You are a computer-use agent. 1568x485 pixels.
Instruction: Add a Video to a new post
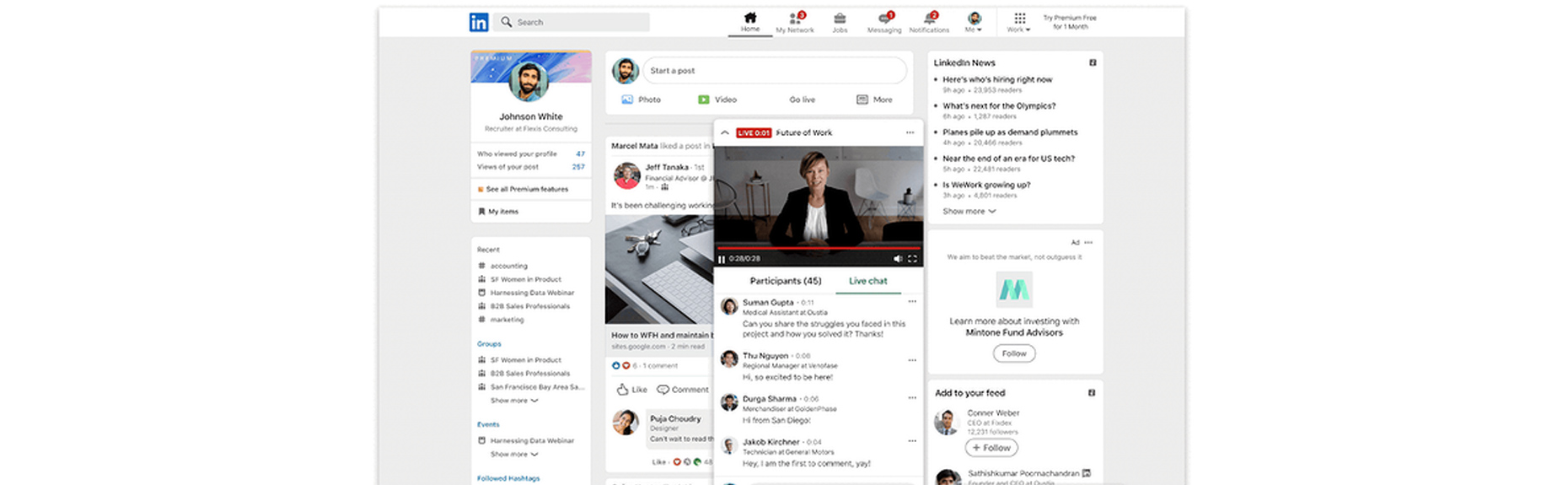click(717, 100)
